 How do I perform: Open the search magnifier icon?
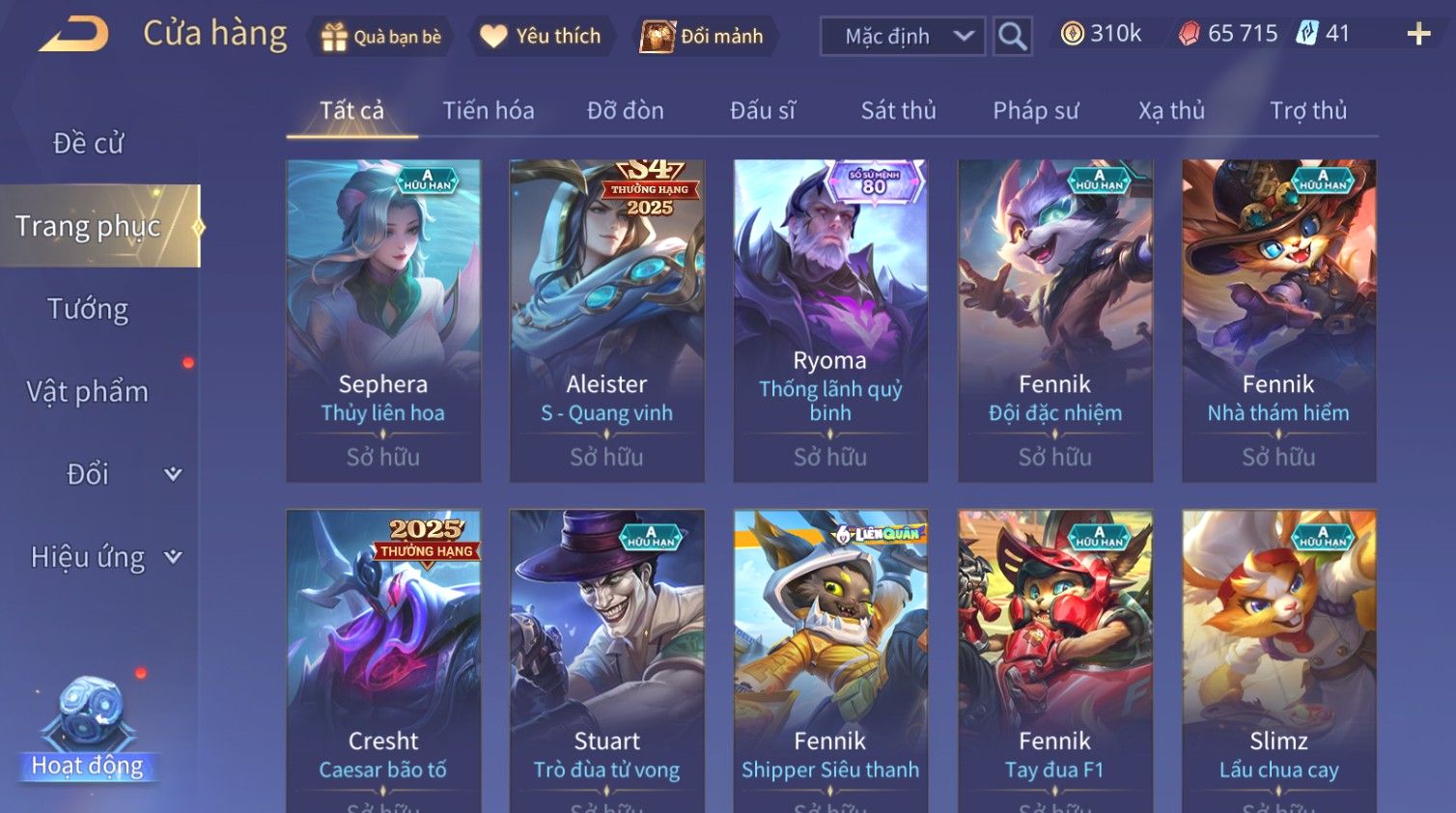tap(1012, 36)
